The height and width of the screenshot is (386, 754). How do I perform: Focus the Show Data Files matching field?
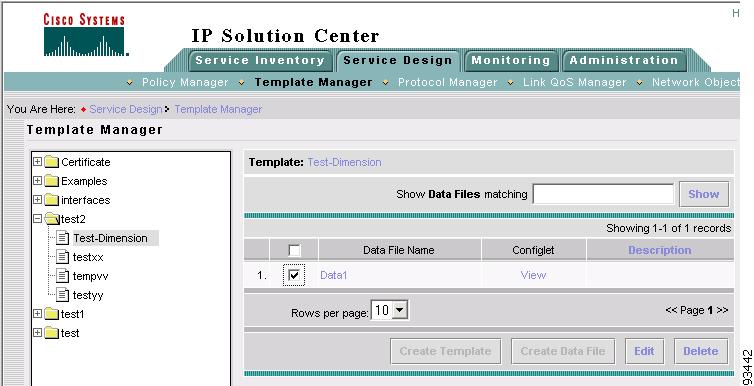pyautogui.click(x=603, y=194)
